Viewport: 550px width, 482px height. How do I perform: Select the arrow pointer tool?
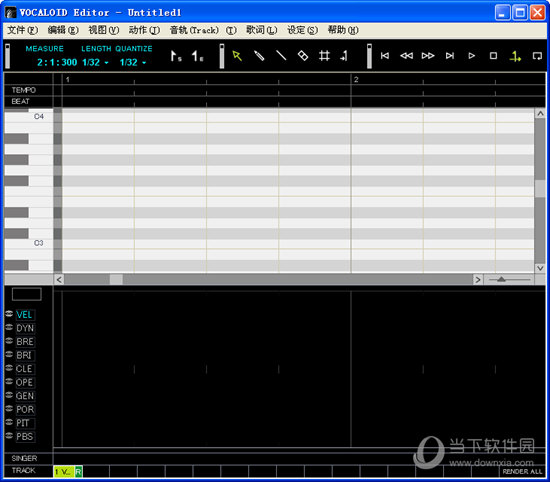pos(237,56)
